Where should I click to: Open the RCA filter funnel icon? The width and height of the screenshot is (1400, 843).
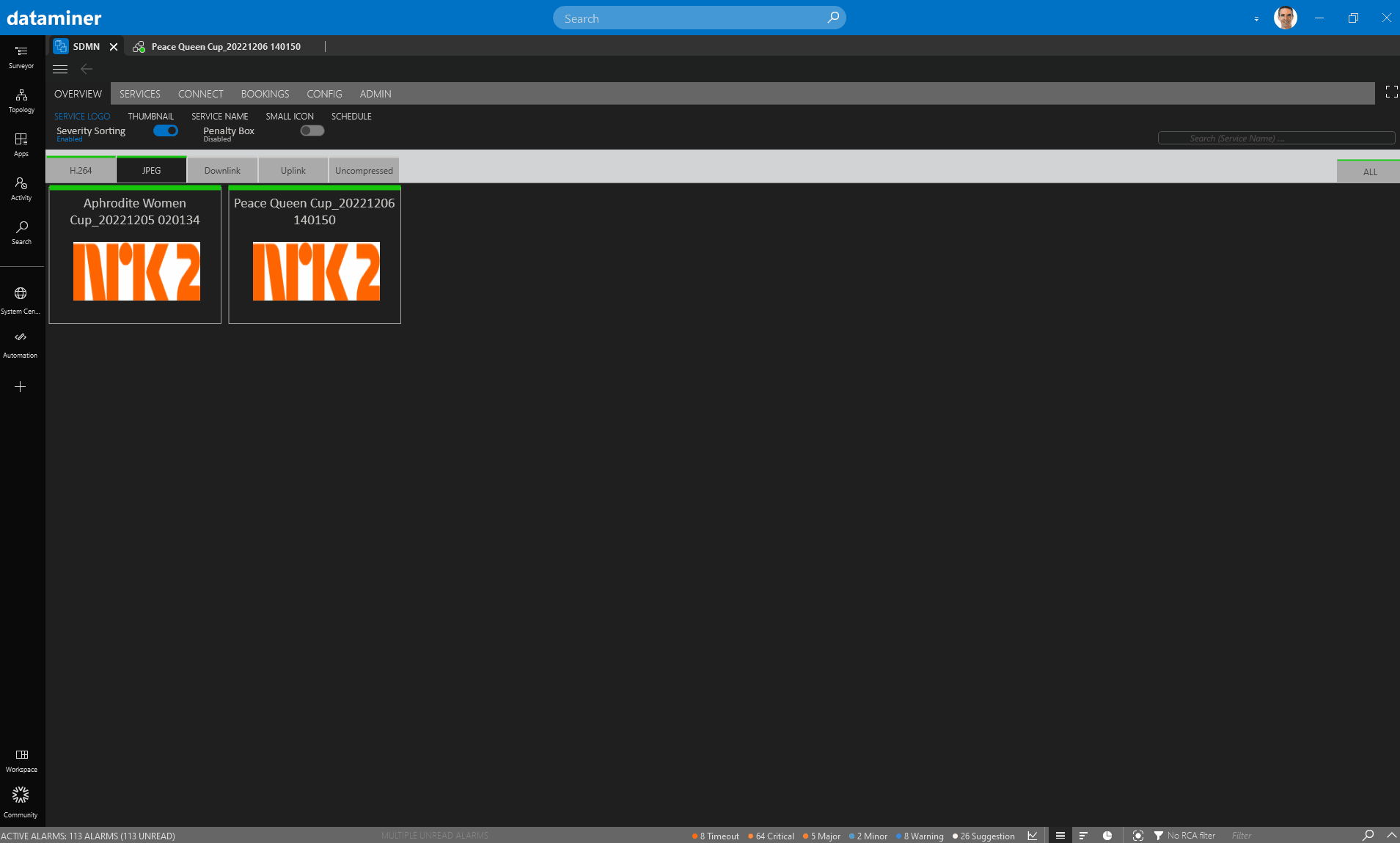point(1159,836)
